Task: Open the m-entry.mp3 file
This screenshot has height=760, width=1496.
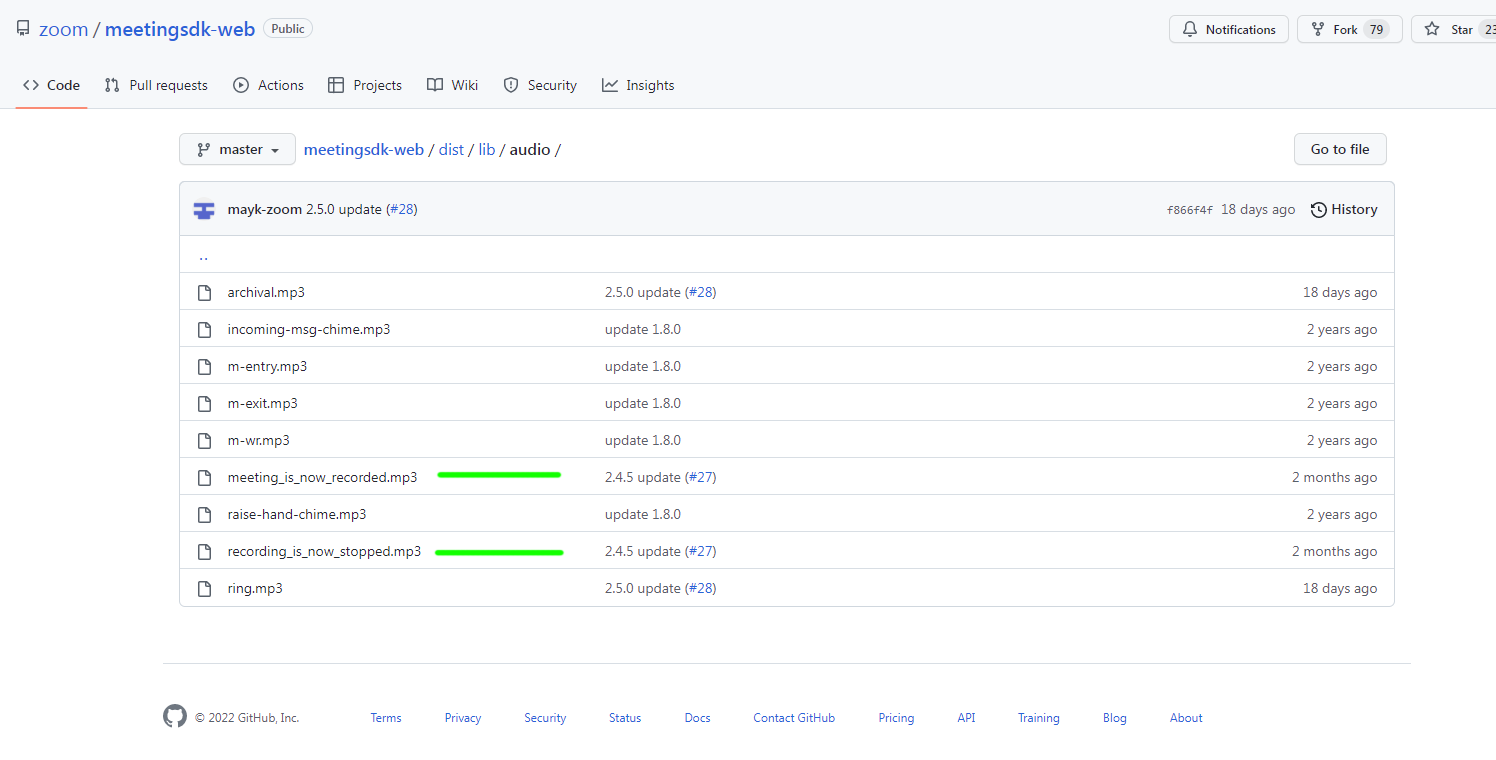Action: 268,367
